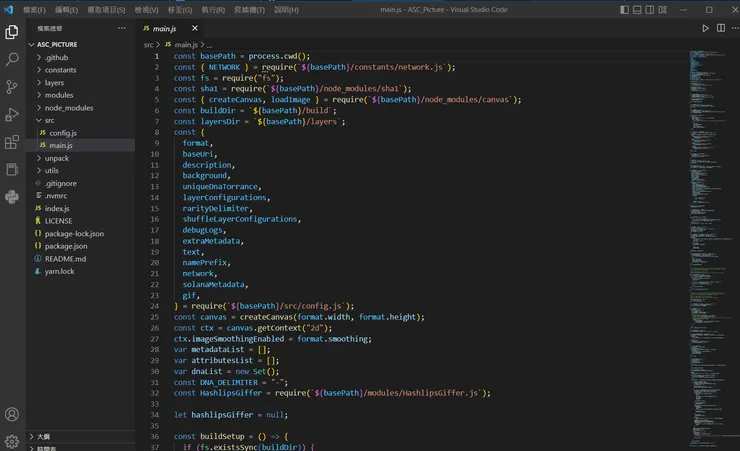Screen dimensions: 740x451
Task: Open the 檢視(V) menu
Action: pyautogui.click(x=146, y=9)
